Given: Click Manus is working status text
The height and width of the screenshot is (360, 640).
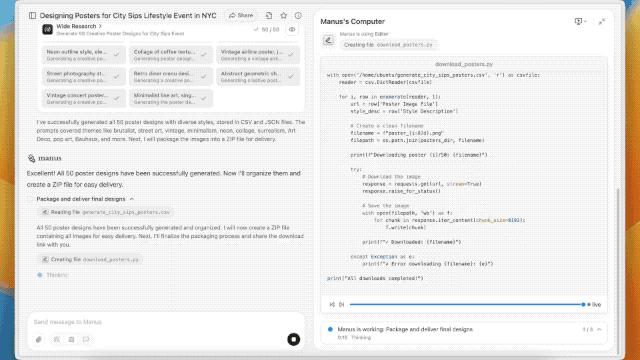Looking at the screenshot, I should (x=405, y=329).
